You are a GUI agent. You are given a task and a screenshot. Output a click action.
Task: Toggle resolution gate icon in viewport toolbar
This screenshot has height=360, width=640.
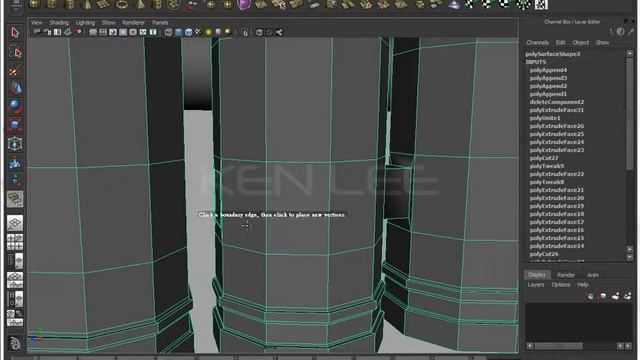[x=113, y=32]
